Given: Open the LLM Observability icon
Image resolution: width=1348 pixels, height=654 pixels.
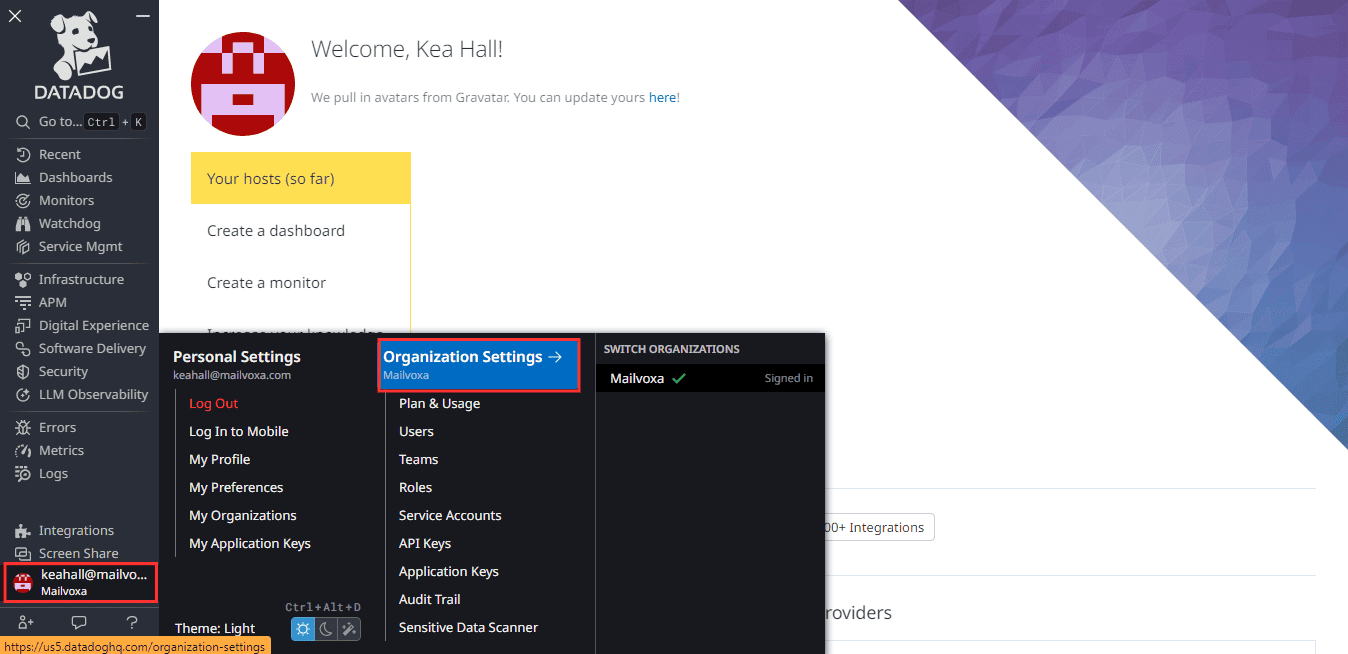Looking at the screenshot, I should [x=23, y=395].
